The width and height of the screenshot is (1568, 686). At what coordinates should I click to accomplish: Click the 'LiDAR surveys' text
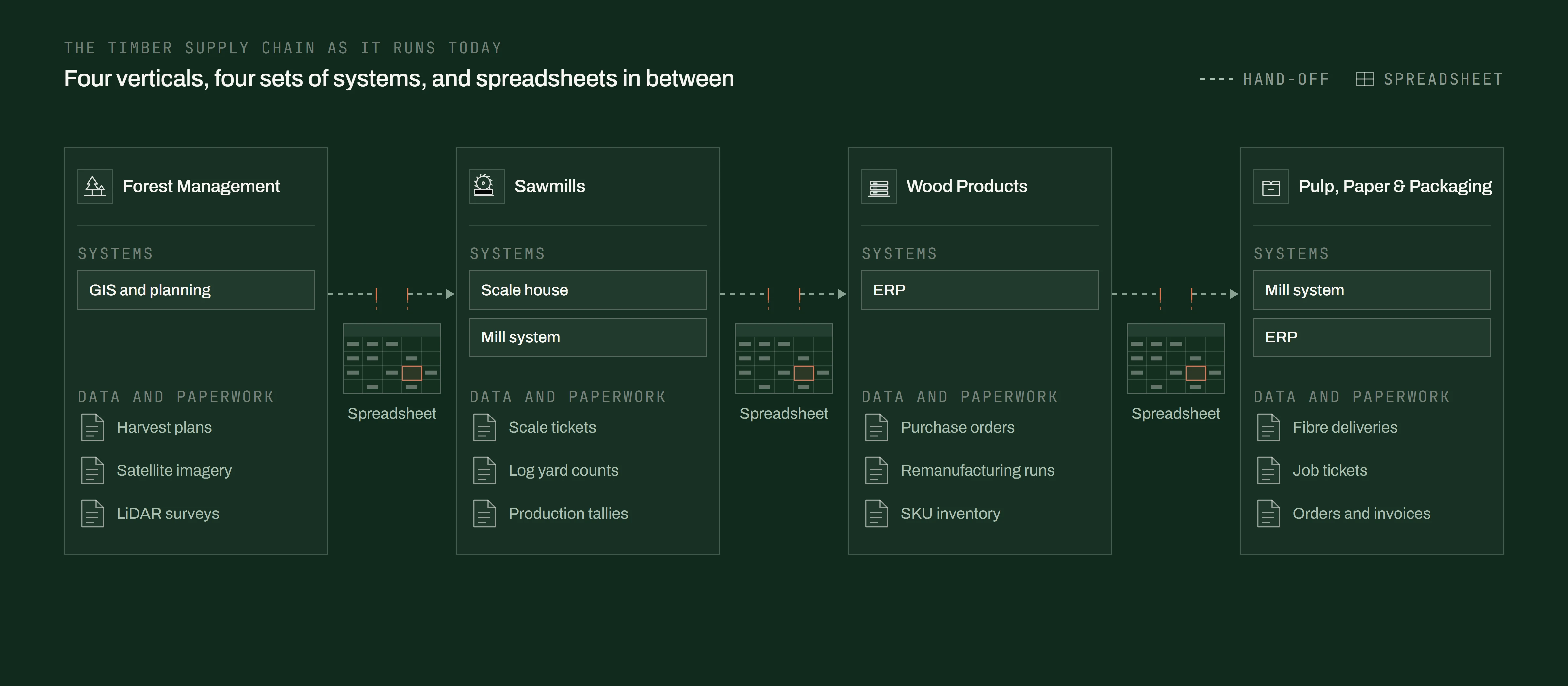point(168,514)
